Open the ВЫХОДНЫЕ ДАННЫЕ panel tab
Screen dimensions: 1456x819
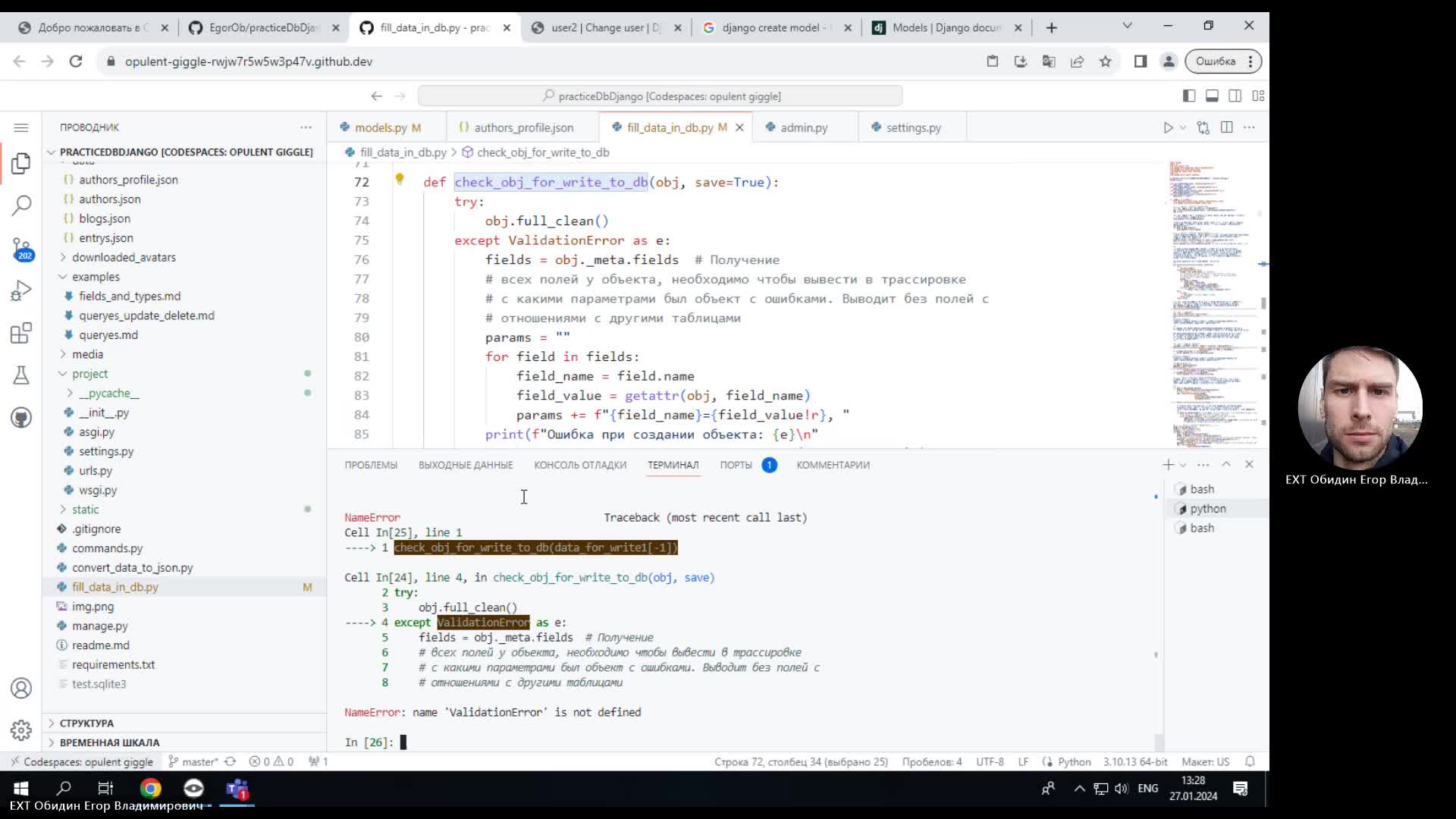tap(466, 465)
